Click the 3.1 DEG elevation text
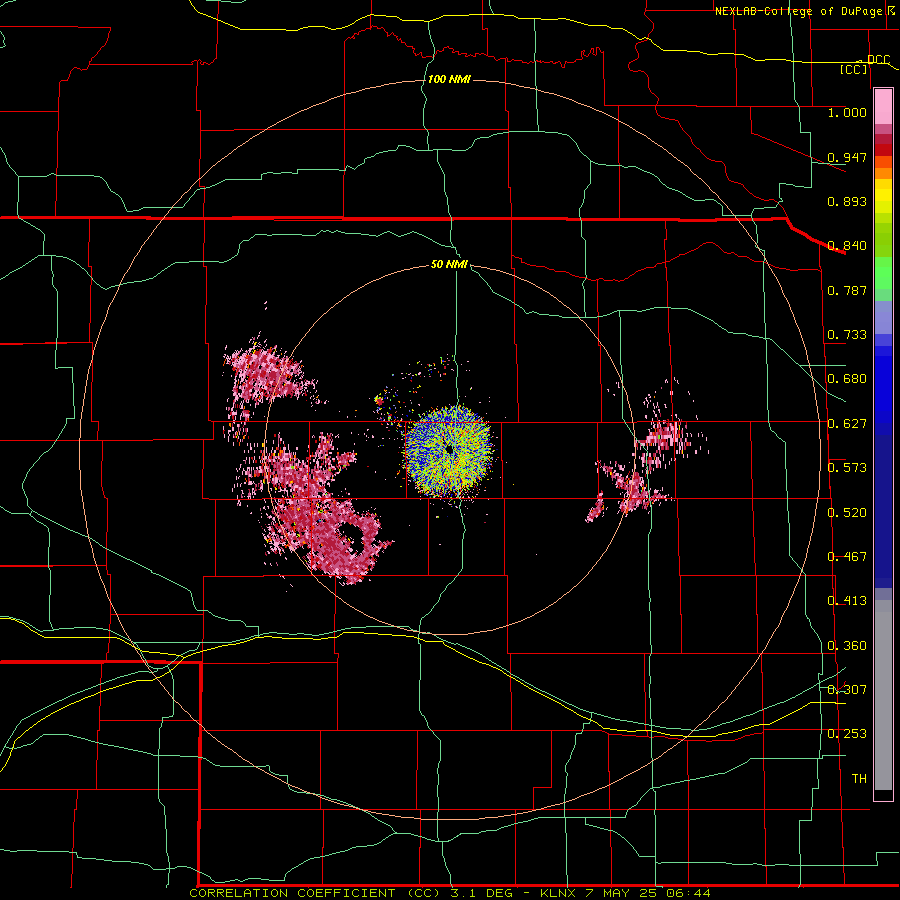This screenshot has width=900, height=900. 480,893
